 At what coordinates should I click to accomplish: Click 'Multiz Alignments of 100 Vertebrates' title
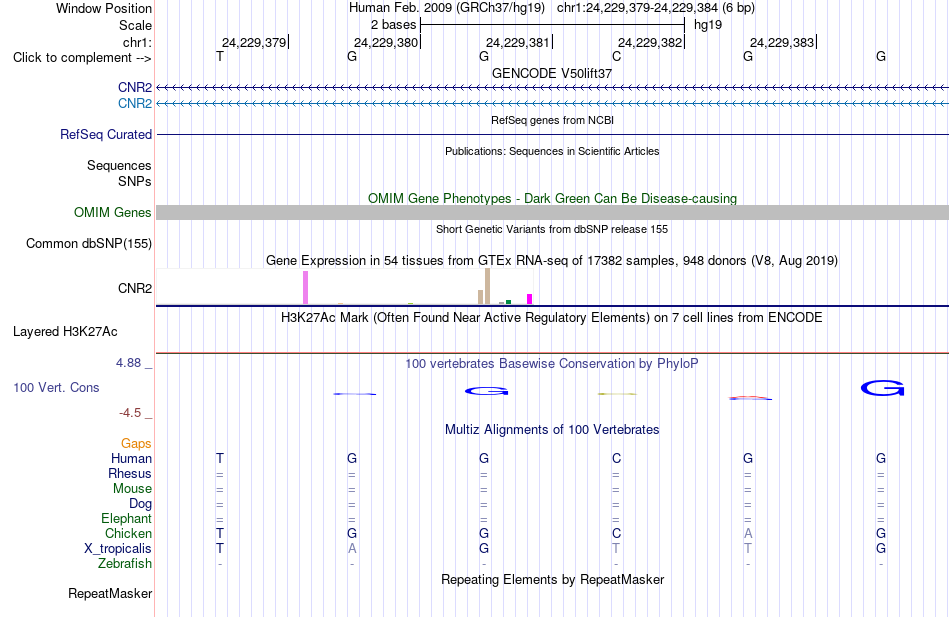(x=552, y=430)
